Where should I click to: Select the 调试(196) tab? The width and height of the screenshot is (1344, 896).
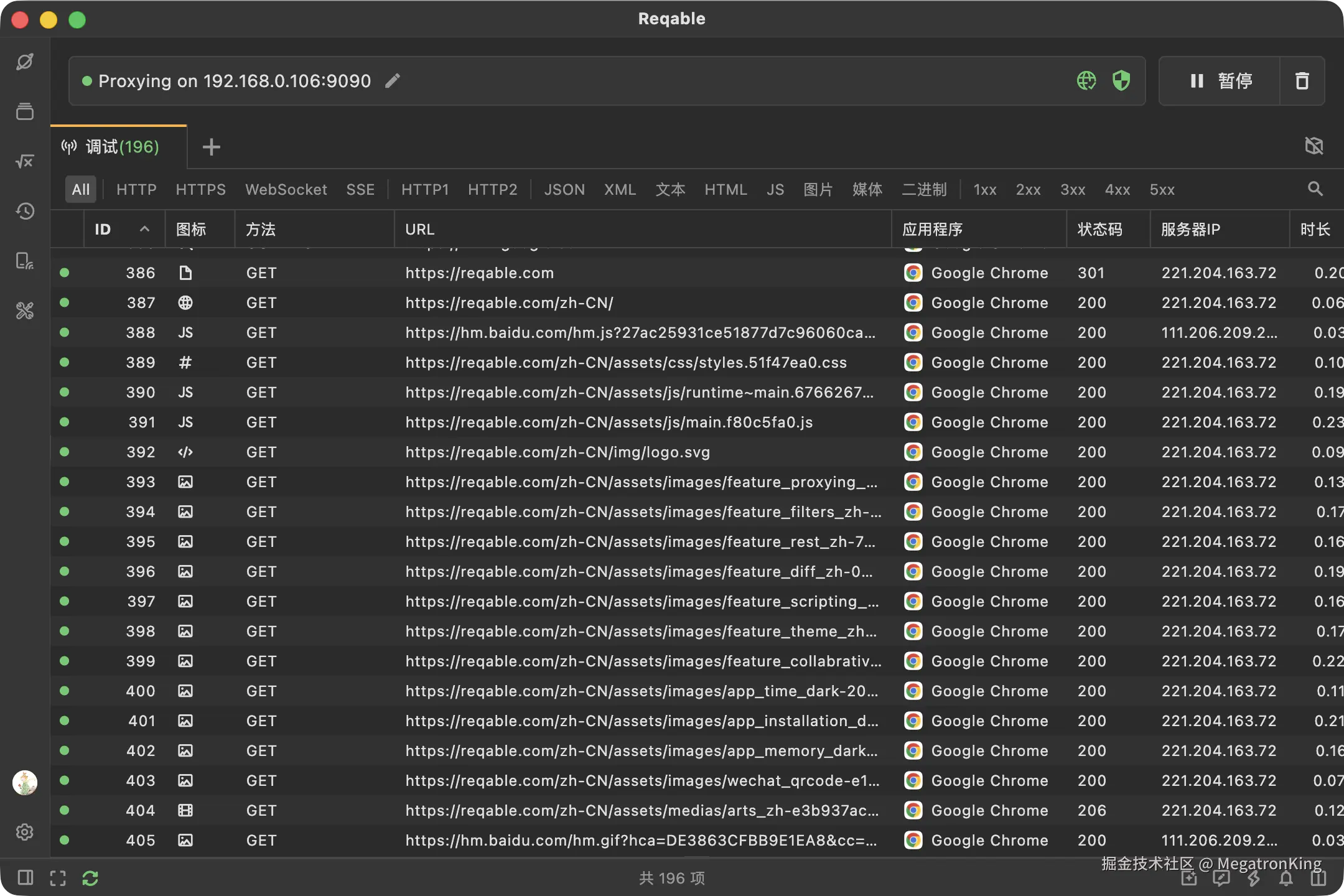[118, 147]
